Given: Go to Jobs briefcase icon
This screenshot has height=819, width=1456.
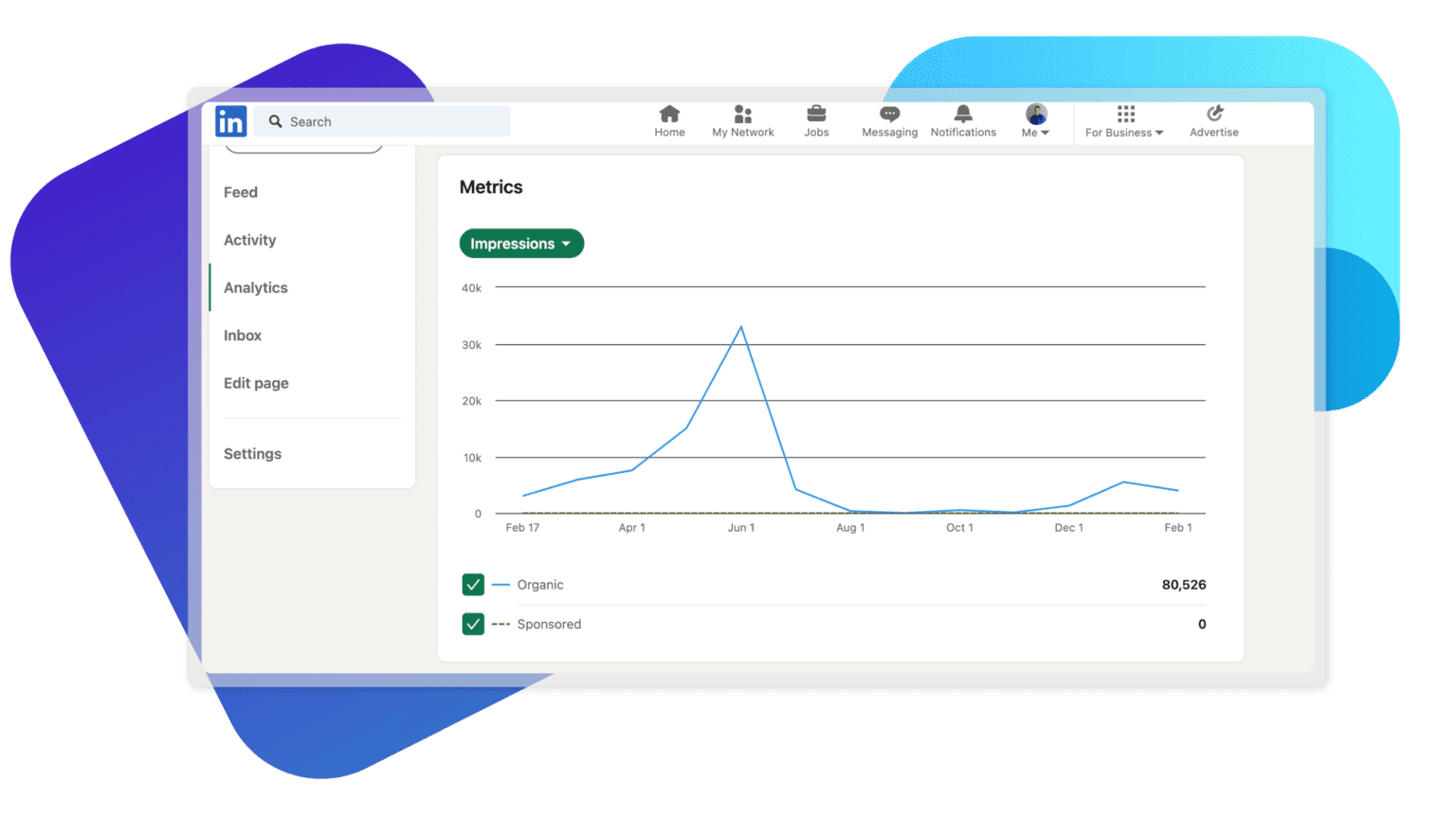Looking at the screenshot, I should pos(816,115).
